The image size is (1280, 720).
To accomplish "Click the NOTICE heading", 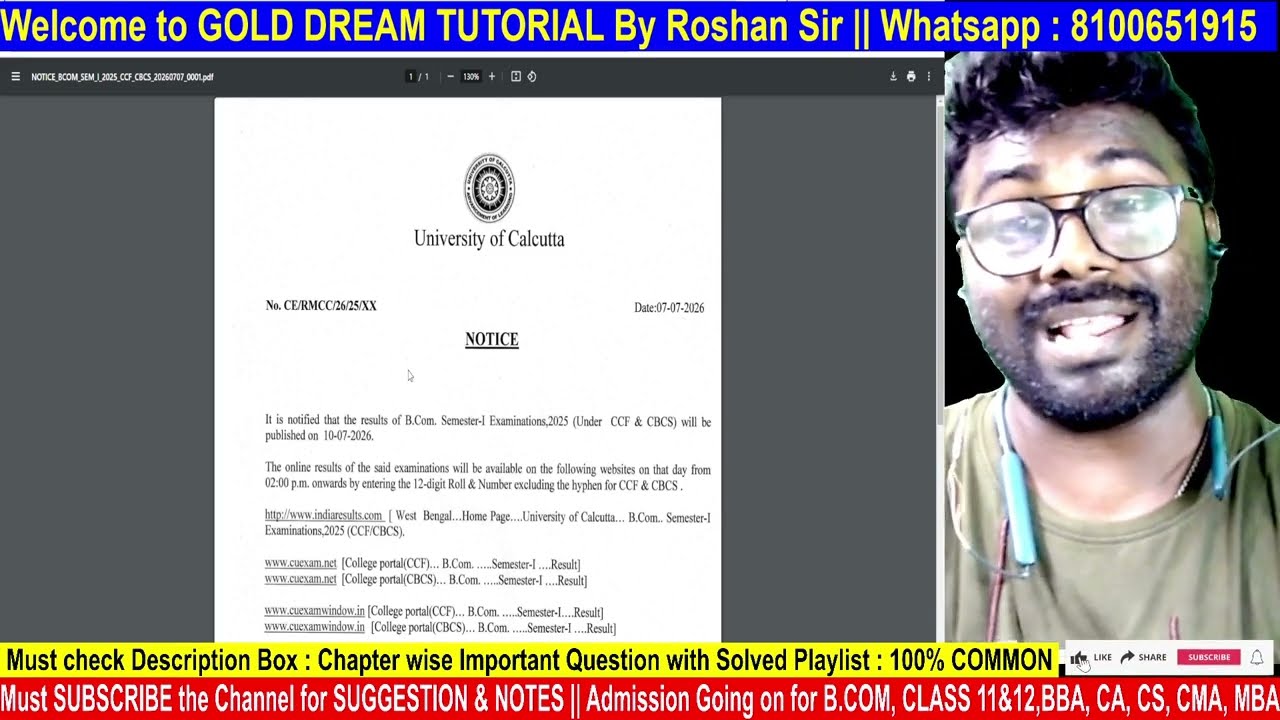I will coord(492,340).
